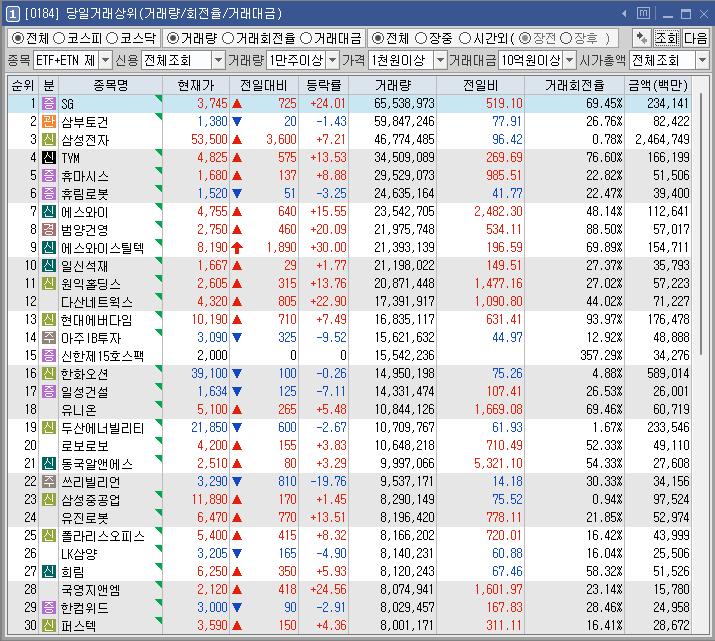
Task: Click the 신 badge in 두산에너빌리티 row
Action: coord(49,428)
